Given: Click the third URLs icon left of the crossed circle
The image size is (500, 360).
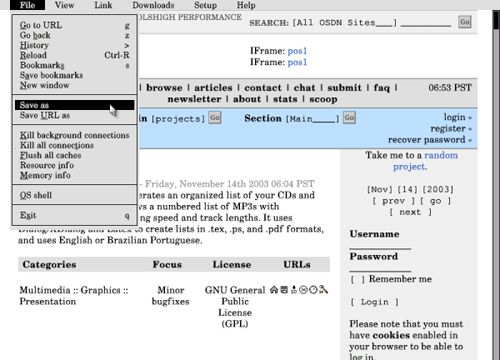Looking at the screenshot, I should pyautogui.click(x=294, y=290).
